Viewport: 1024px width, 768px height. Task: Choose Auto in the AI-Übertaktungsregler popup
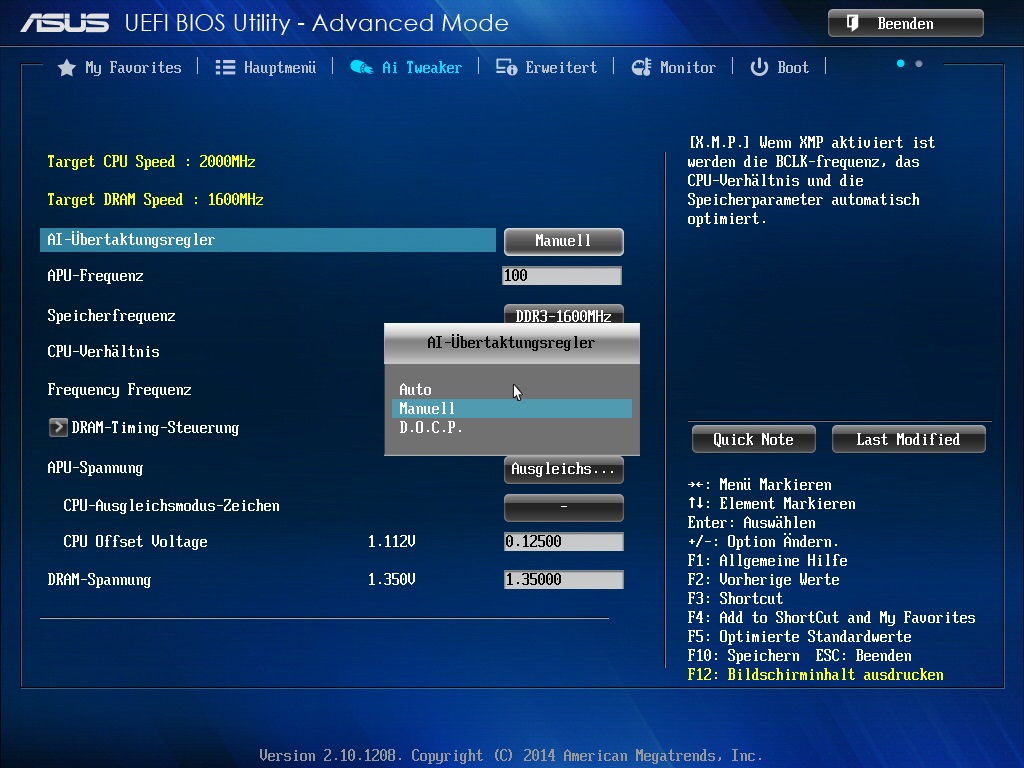[511, 390]
